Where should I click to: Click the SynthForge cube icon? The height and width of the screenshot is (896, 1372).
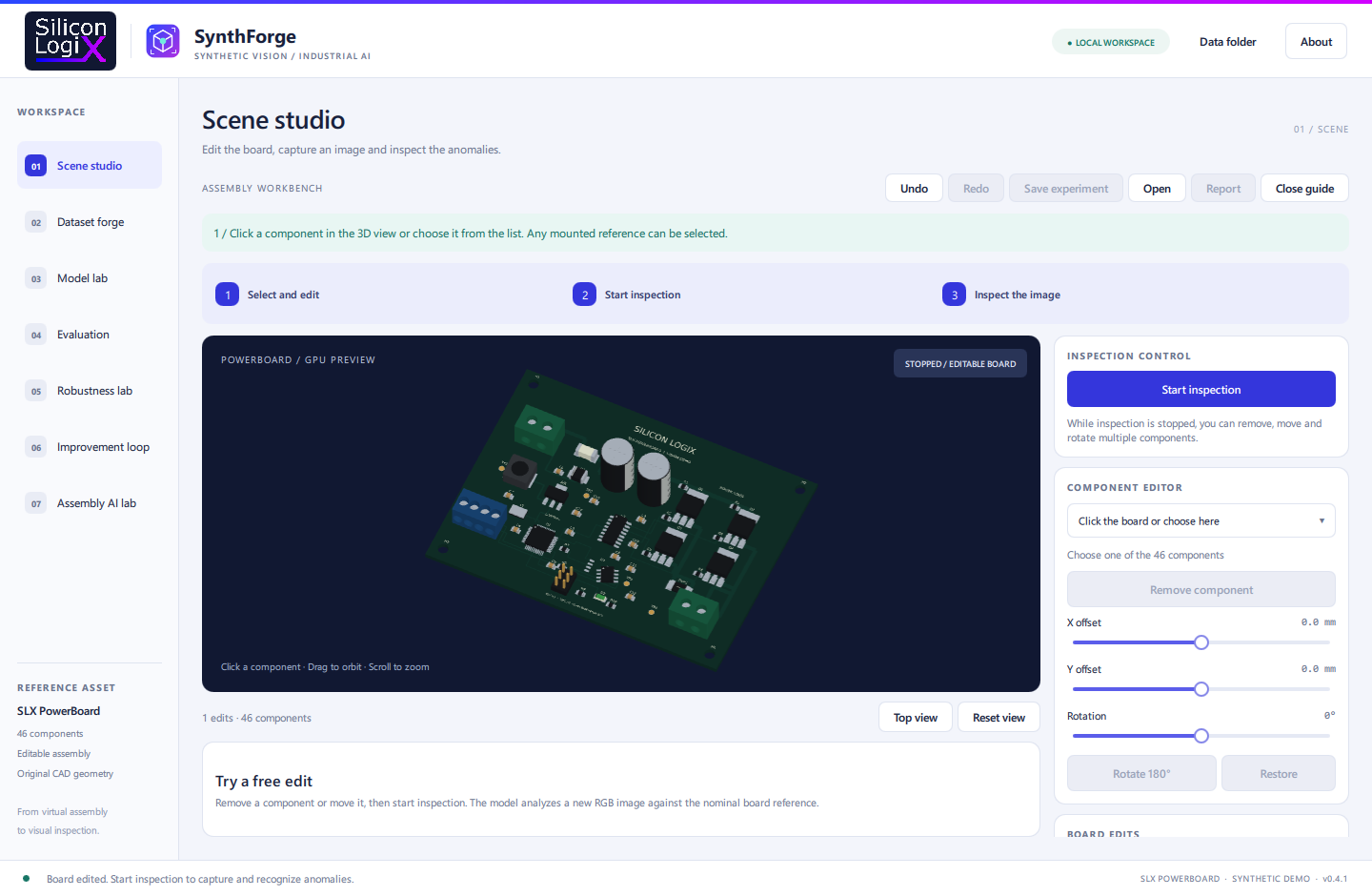click(x=163, y=41)
